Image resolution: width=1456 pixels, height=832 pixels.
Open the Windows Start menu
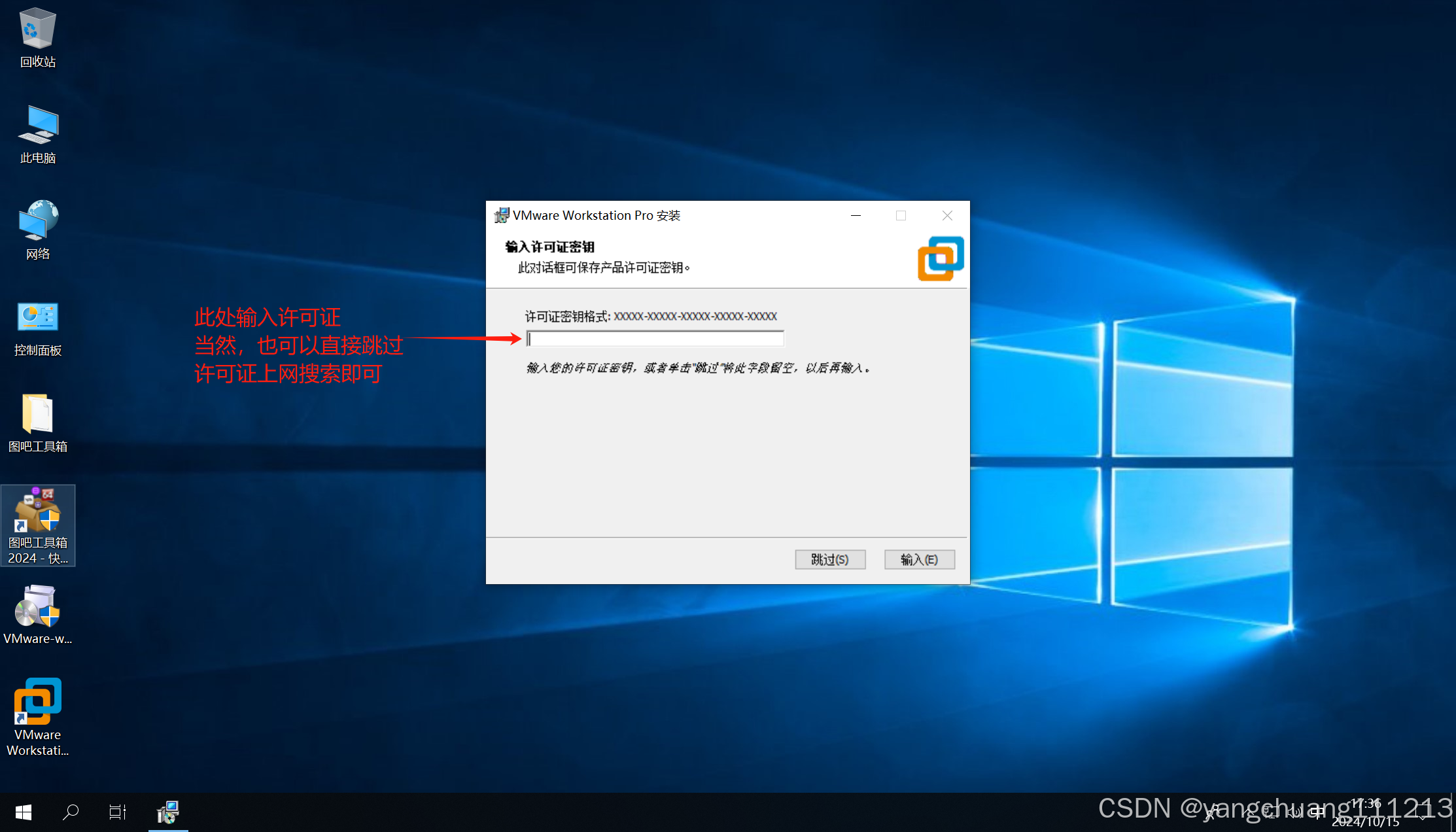tap(24, 812)
